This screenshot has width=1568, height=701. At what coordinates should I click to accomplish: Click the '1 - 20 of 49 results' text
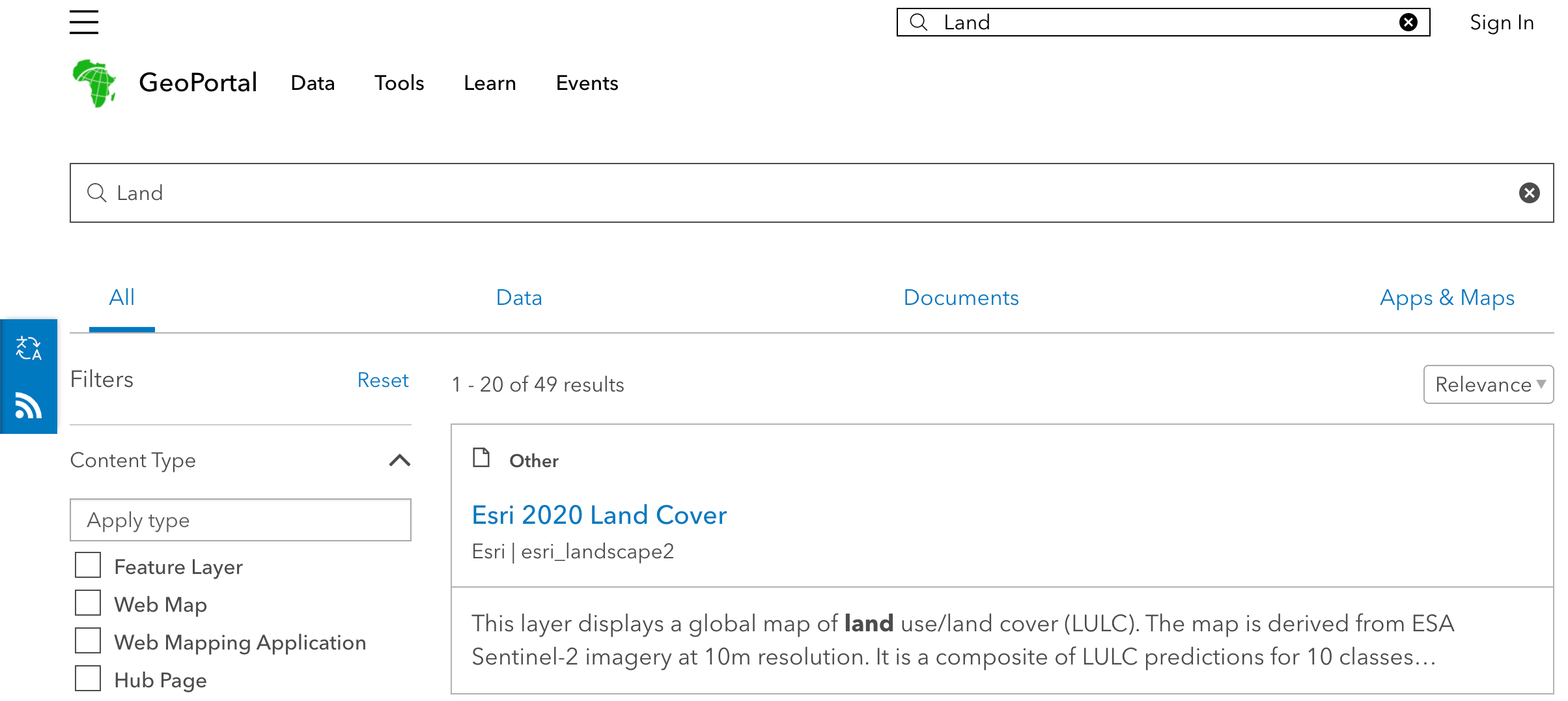click(538, 385)
